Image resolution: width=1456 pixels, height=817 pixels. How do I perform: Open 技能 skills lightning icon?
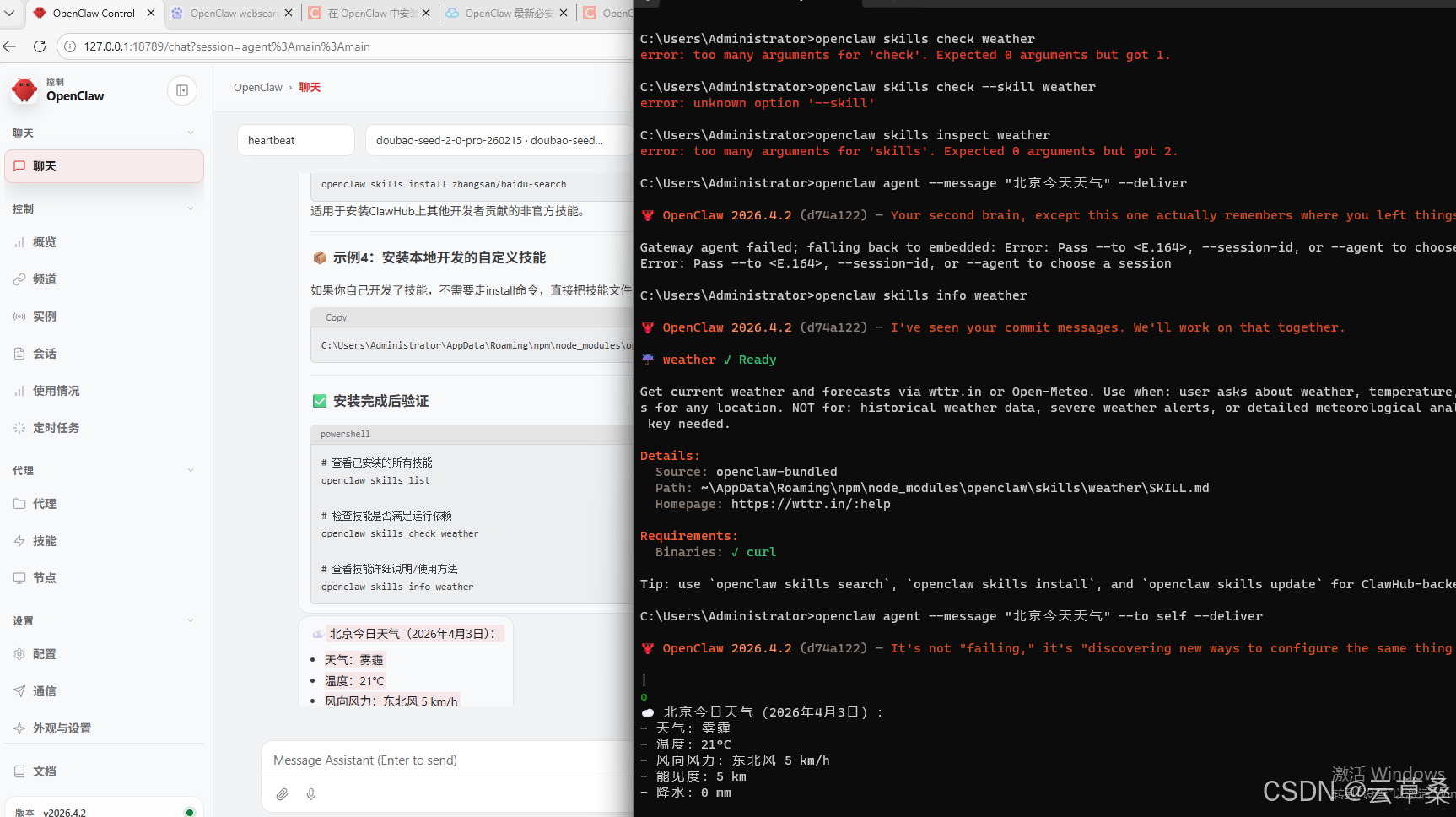(x=19, y=541)
